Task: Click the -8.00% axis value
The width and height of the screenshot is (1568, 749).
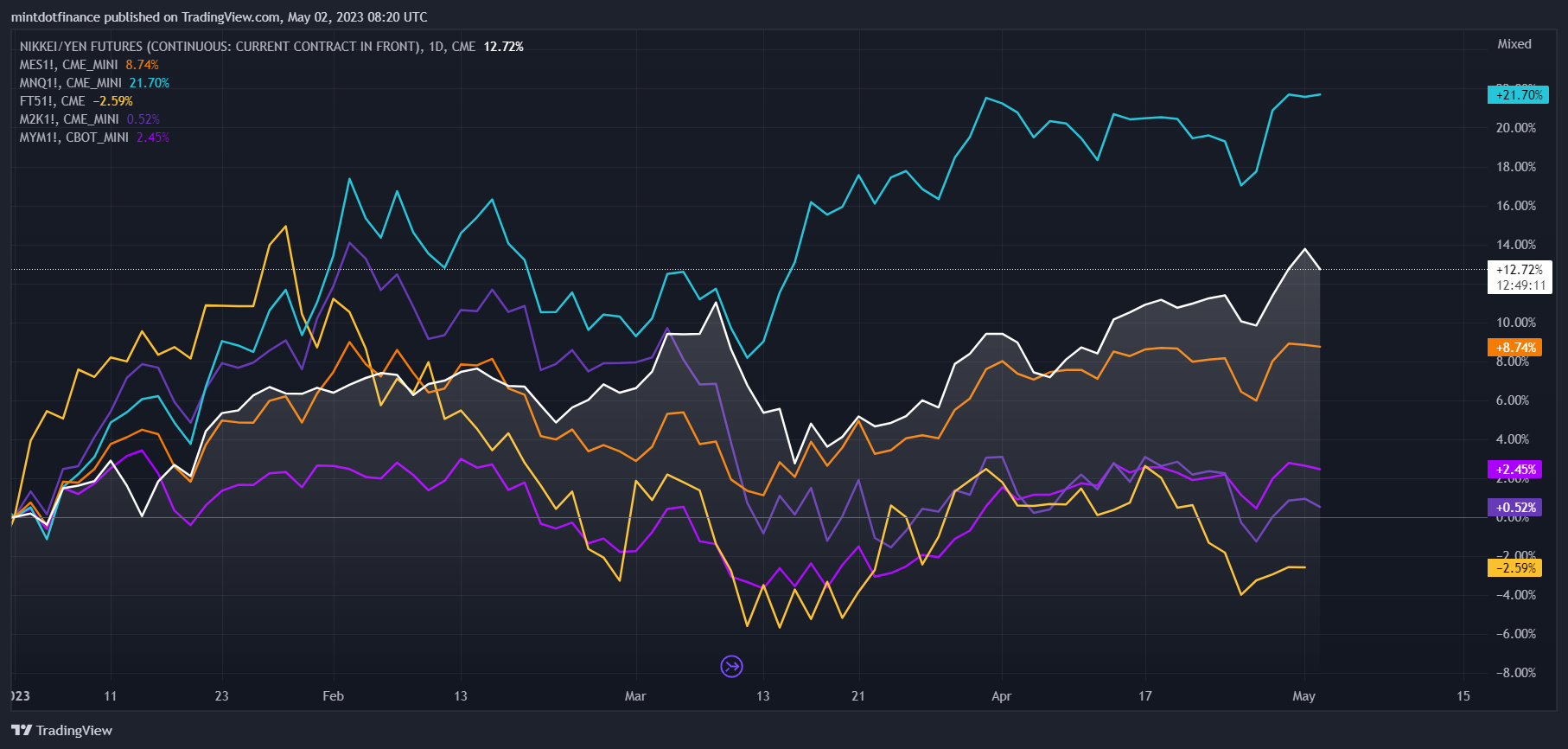Action: (1516, 673)
